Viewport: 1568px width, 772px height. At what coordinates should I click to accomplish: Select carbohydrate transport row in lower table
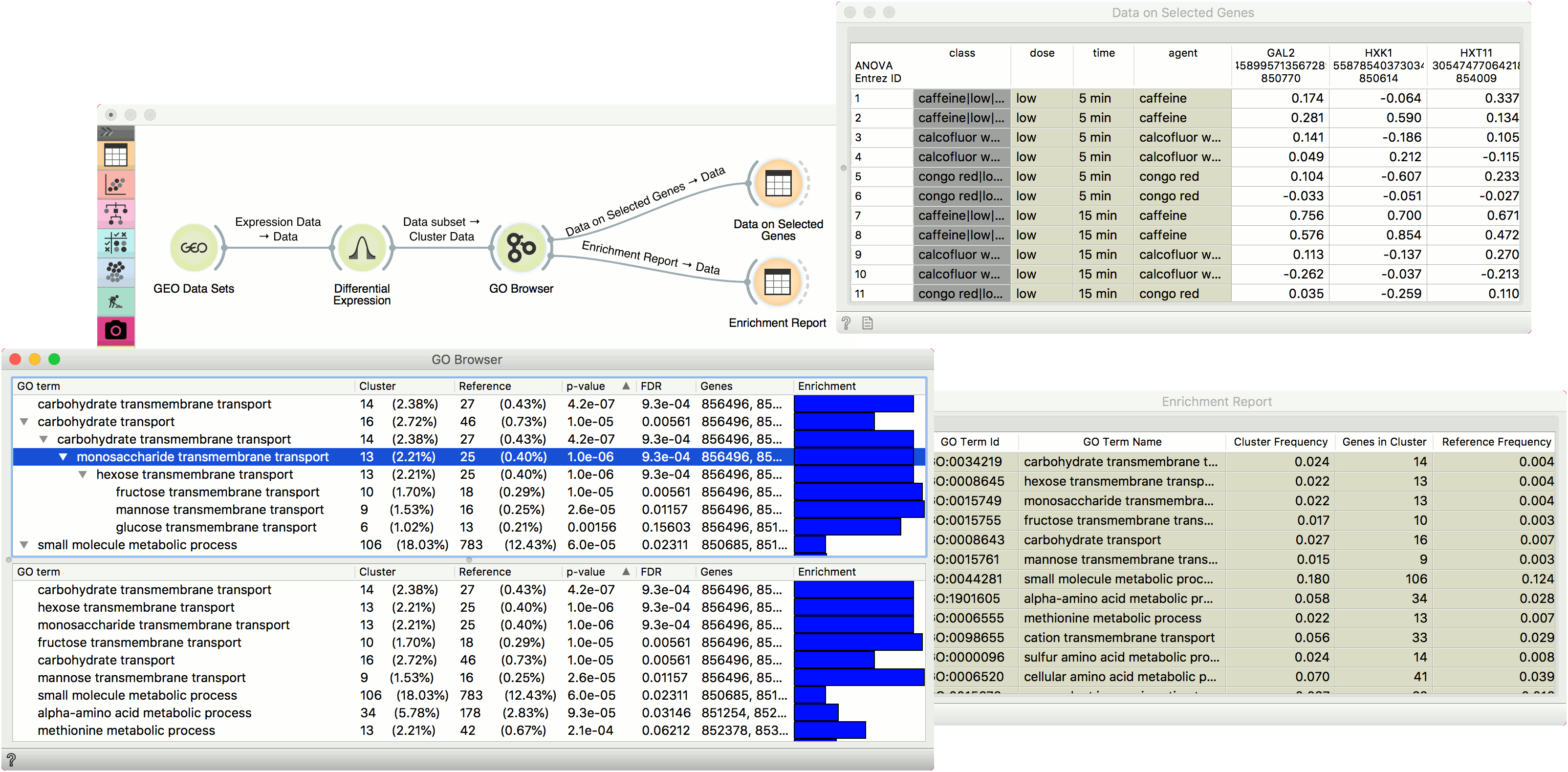coord(469,660)
